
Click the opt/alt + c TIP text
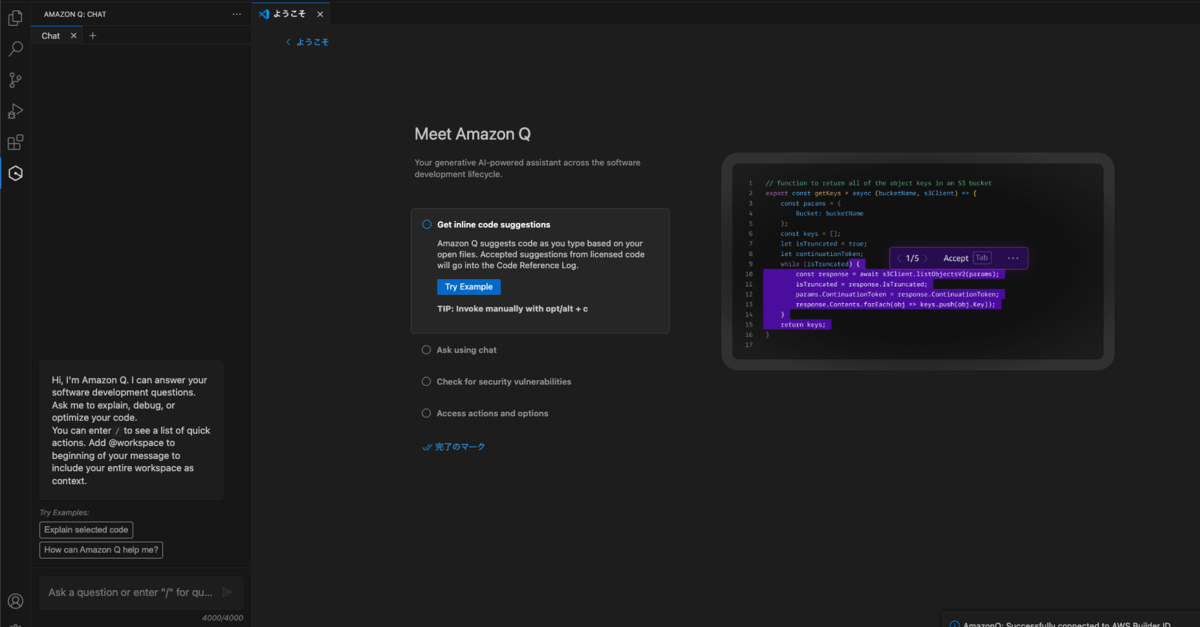coord(512,309)
